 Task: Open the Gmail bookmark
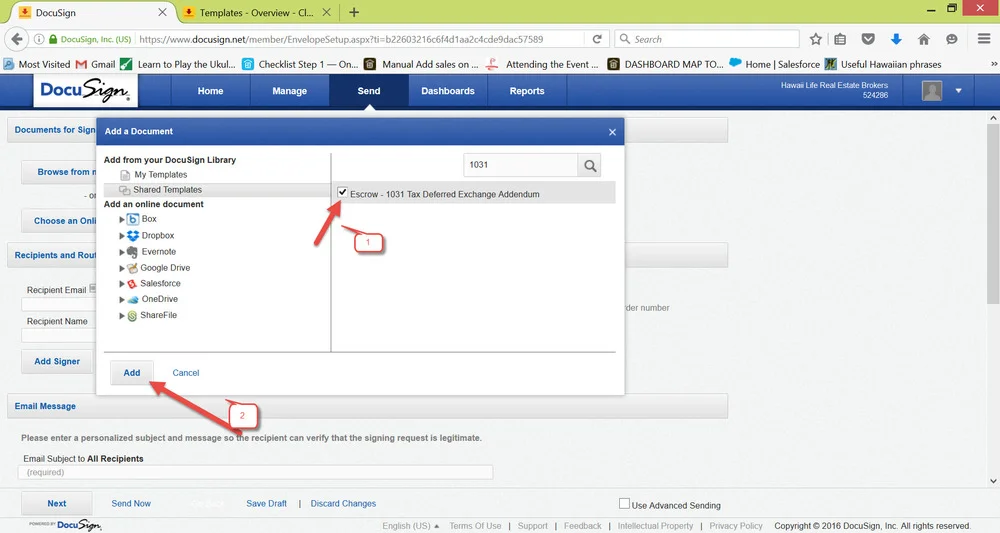point(95,64)
